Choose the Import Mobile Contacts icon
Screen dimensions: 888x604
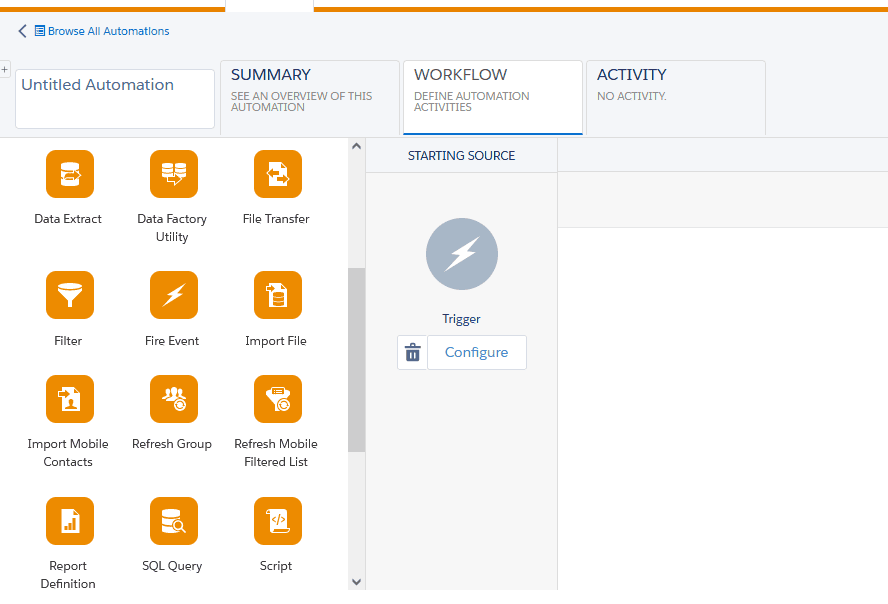tap(69, 399)
